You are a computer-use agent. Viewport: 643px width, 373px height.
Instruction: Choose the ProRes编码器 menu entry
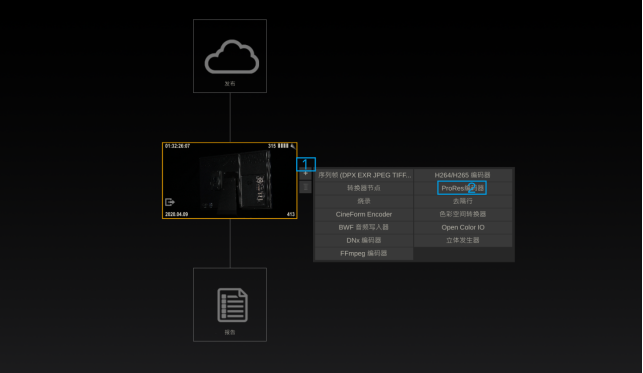click(463, 188)
